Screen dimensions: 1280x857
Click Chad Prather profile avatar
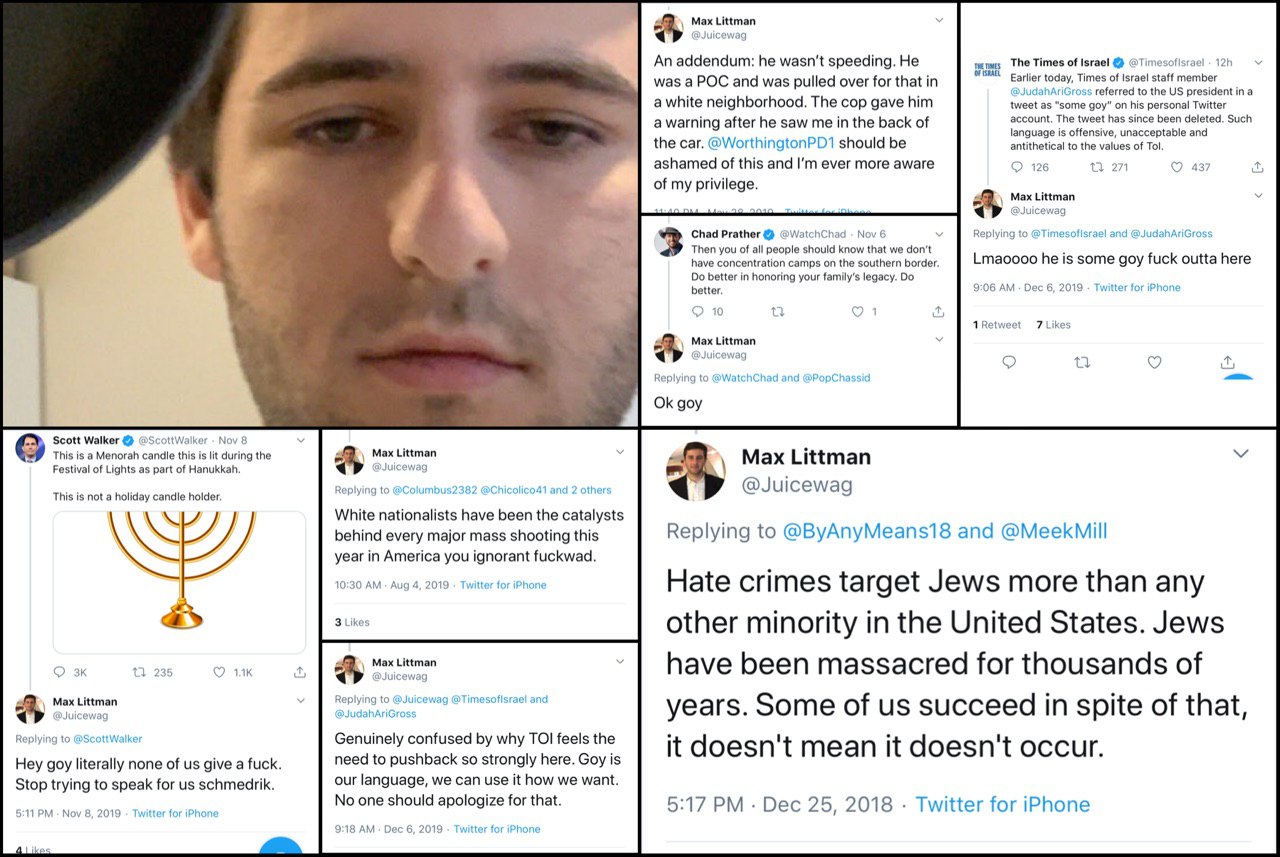tap(669, 242)
